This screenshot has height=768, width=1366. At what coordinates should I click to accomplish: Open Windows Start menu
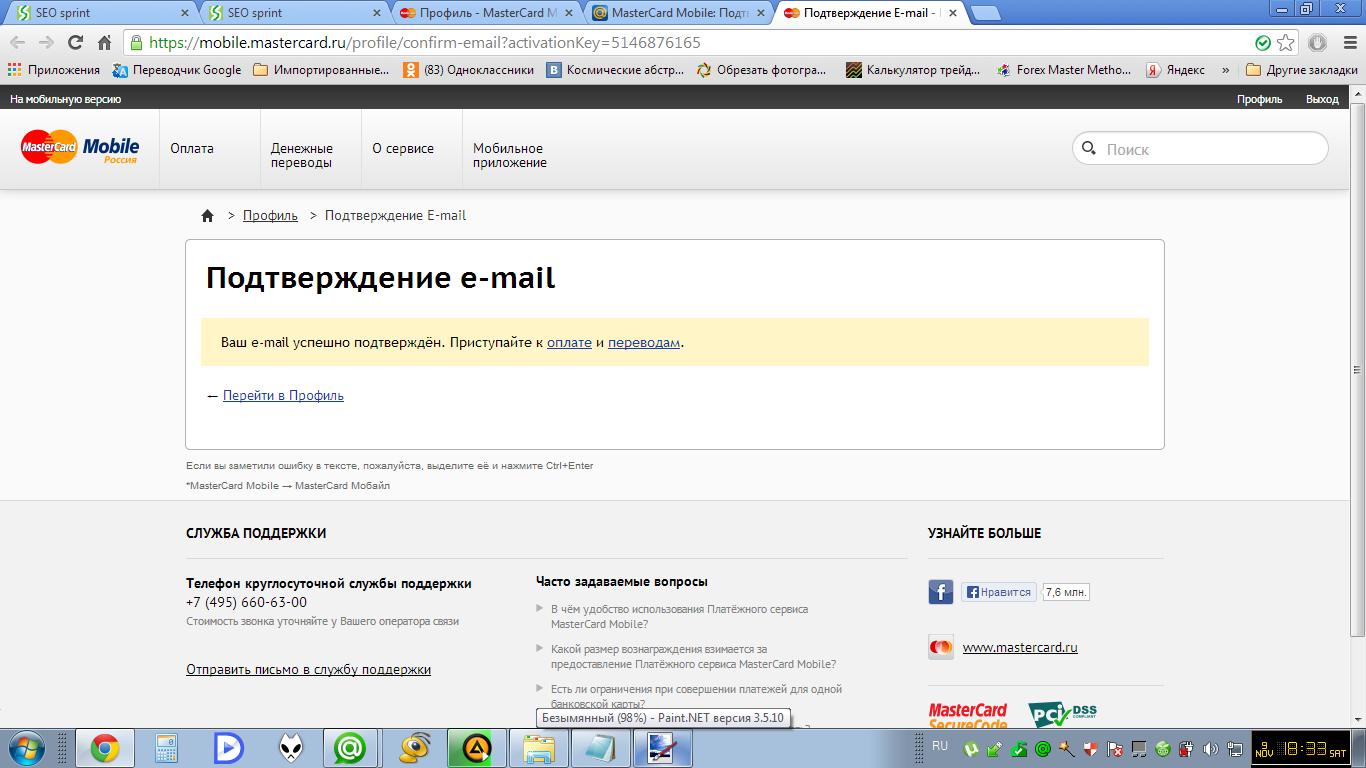(x=26, y=748)
